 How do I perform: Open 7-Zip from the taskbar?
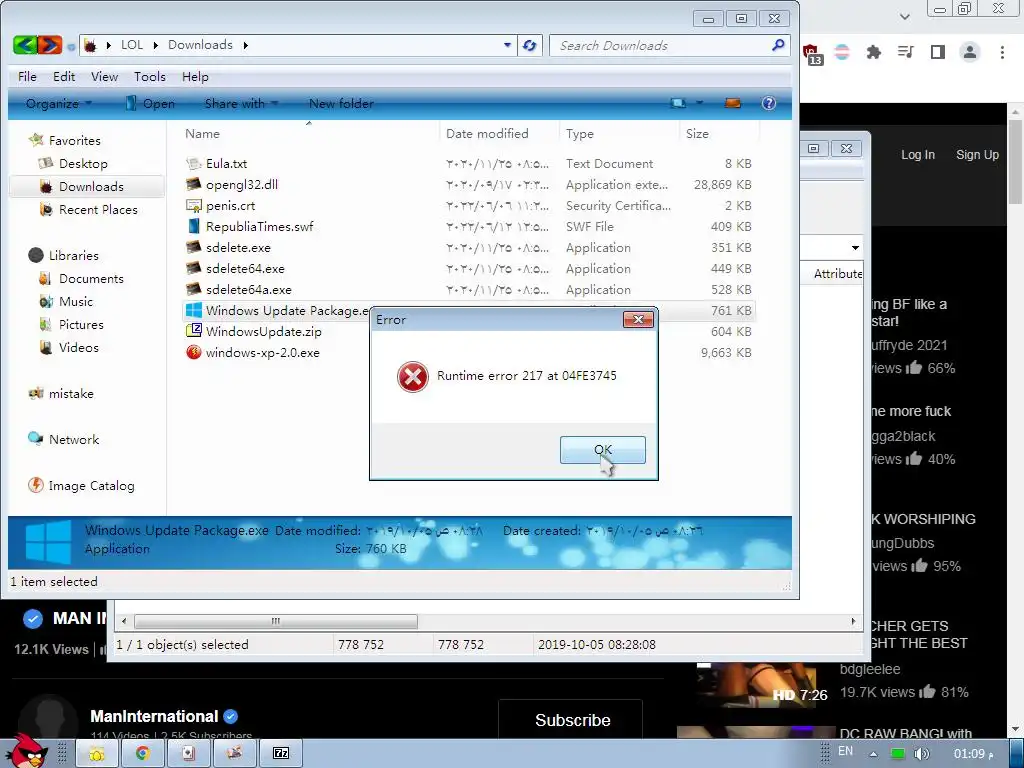click(x=281, y=754)
